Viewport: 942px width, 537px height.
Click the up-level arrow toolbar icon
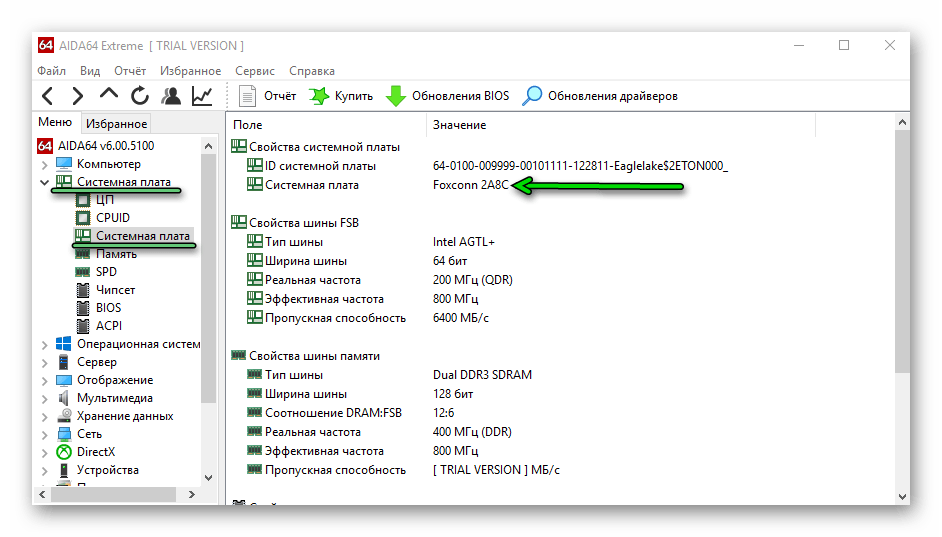(x=109, y=94)
